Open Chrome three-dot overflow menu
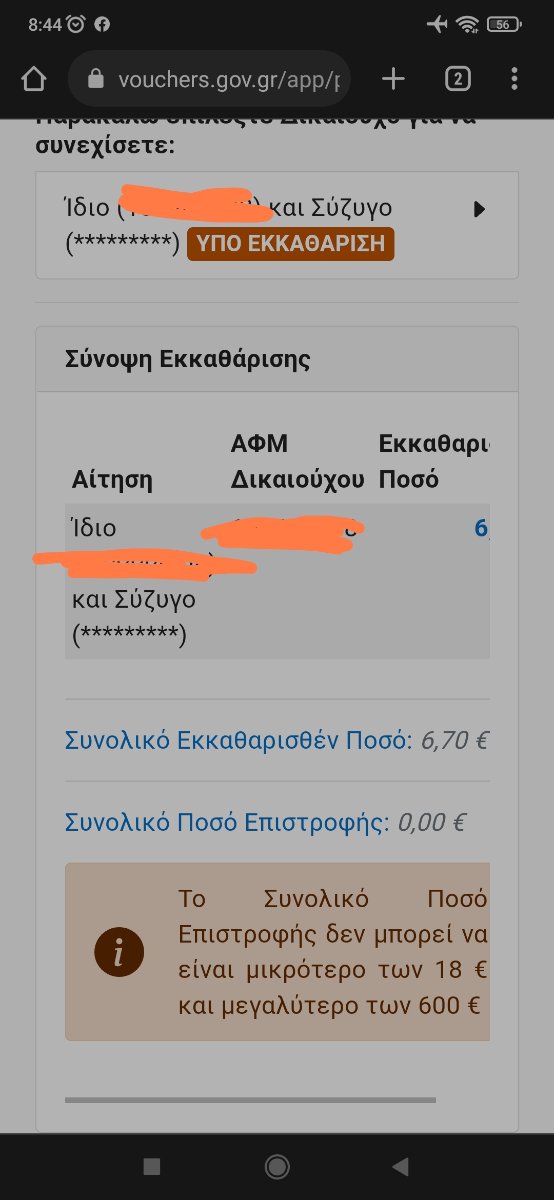The height and width of the screenshot is (1200, 554). [514, 79]
